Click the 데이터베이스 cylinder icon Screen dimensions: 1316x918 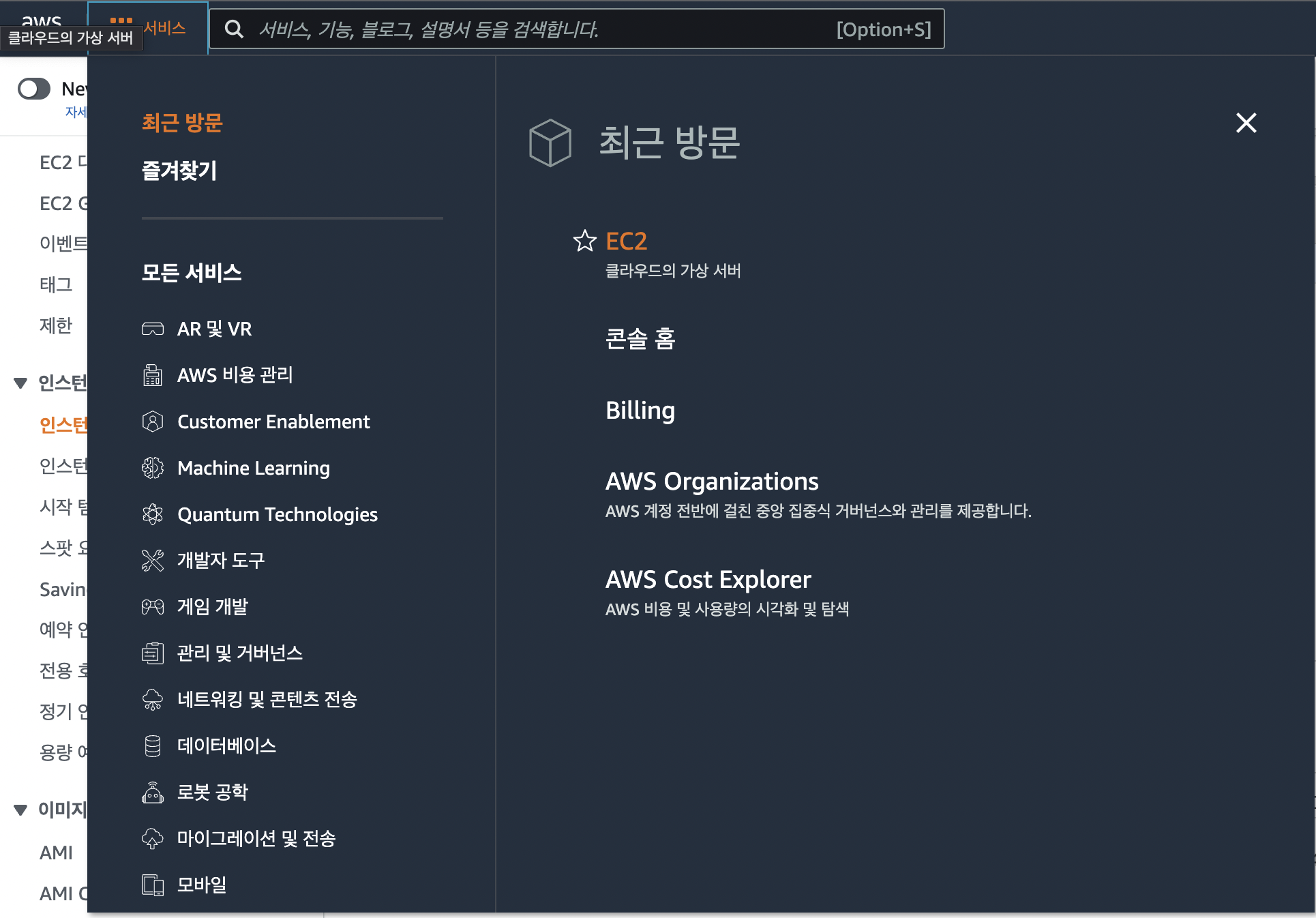coord(153,746)
